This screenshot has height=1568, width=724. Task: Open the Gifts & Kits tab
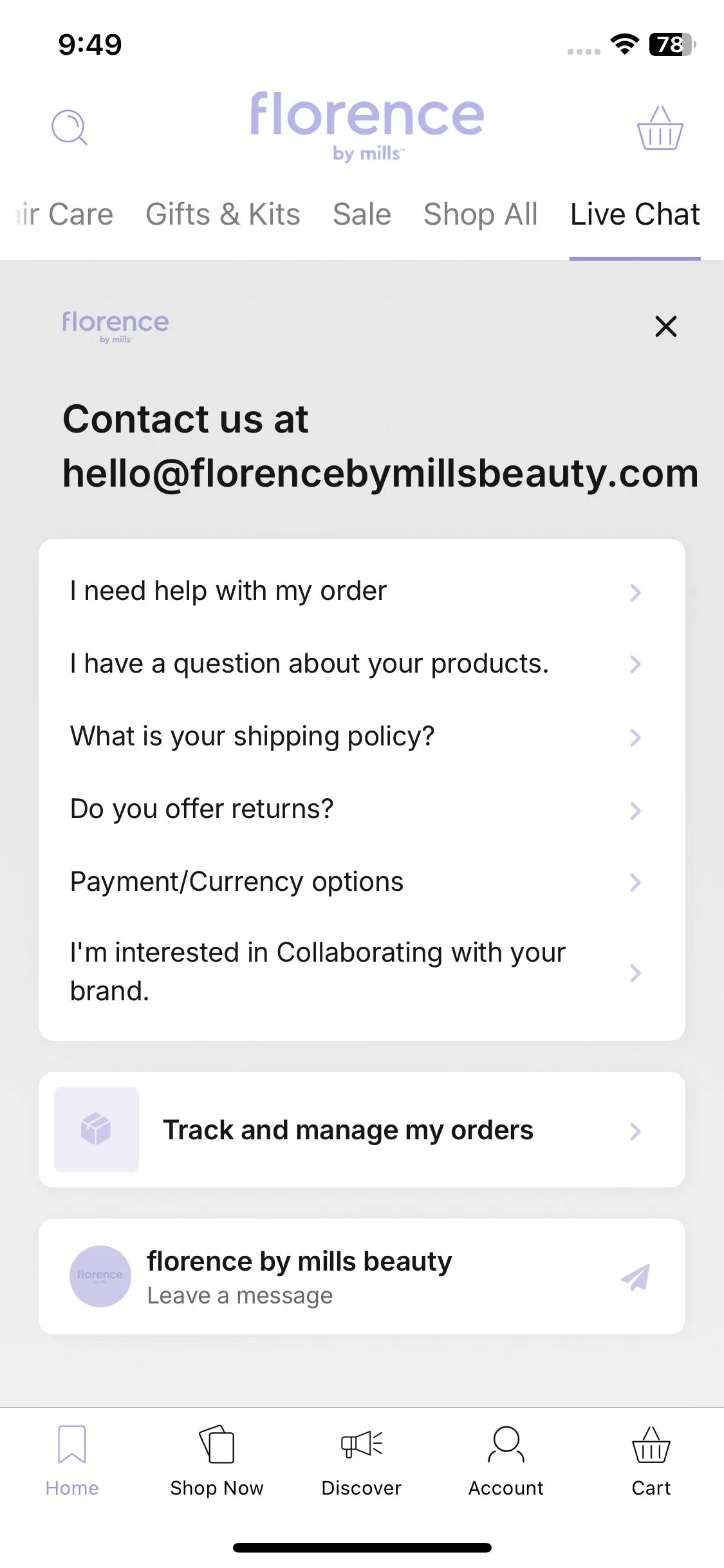point(223,214)
